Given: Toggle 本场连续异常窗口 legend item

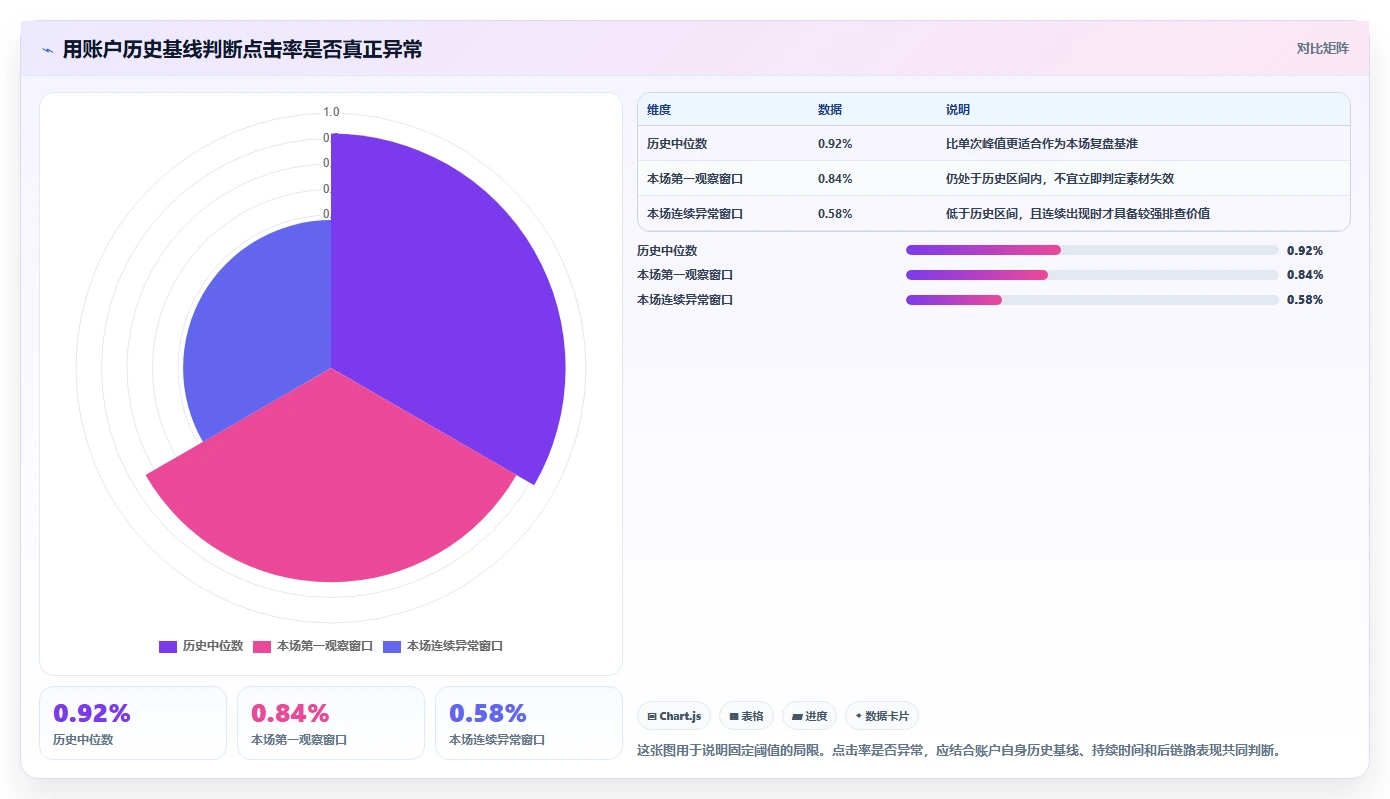Looking at the screenshot, I should (x=443, y=646).
